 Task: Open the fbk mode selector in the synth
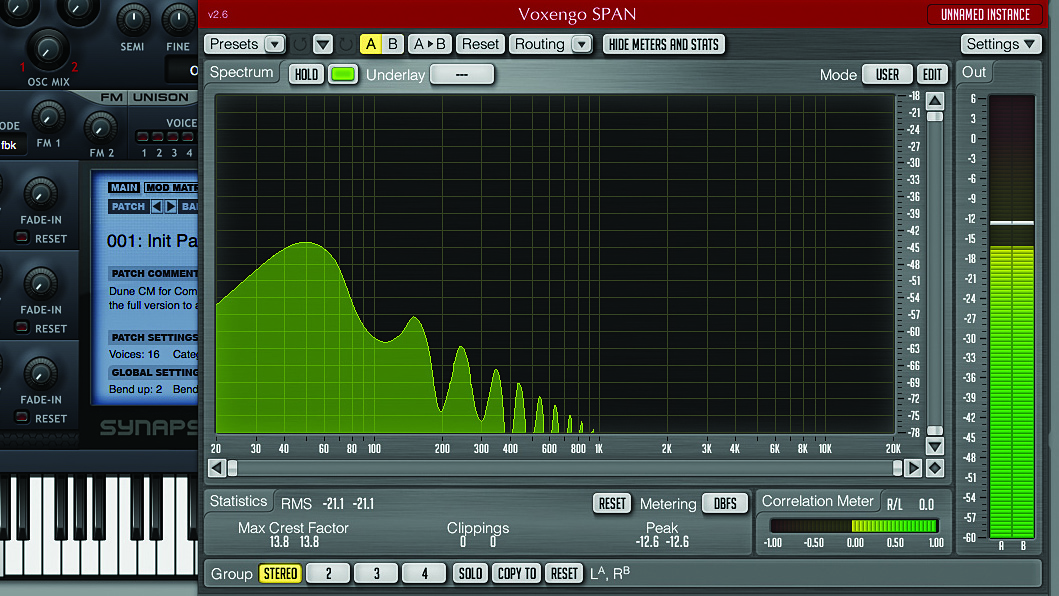(11, 145)
